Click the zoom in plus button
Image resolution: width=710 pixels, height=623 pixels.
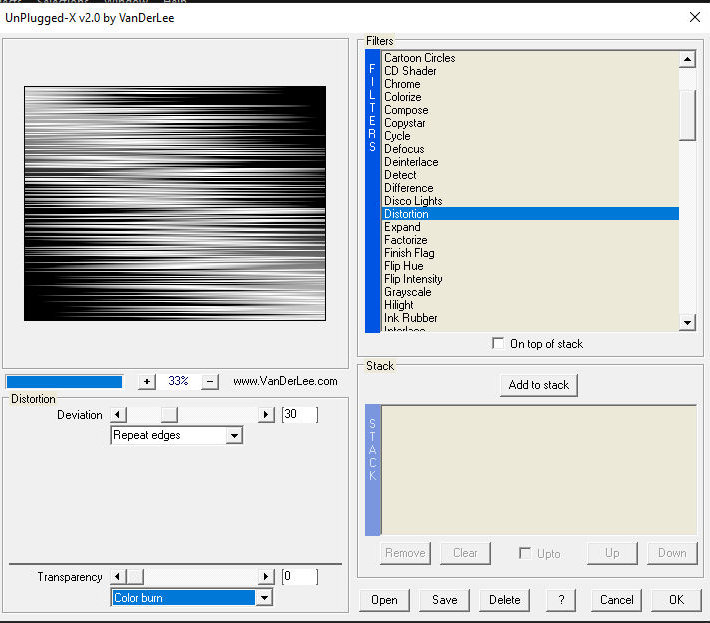click(147, 381)
